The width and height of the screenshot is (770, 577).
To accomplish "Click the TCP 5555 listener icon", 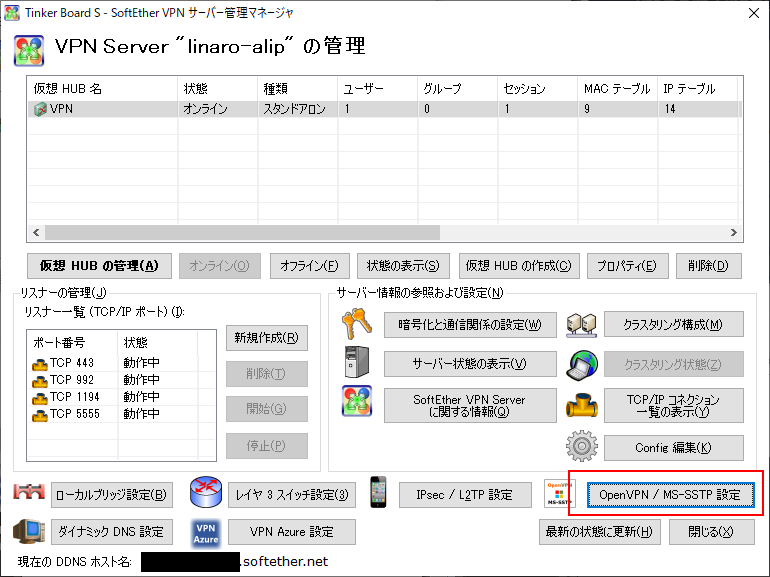I will click(x=40, y=415).
